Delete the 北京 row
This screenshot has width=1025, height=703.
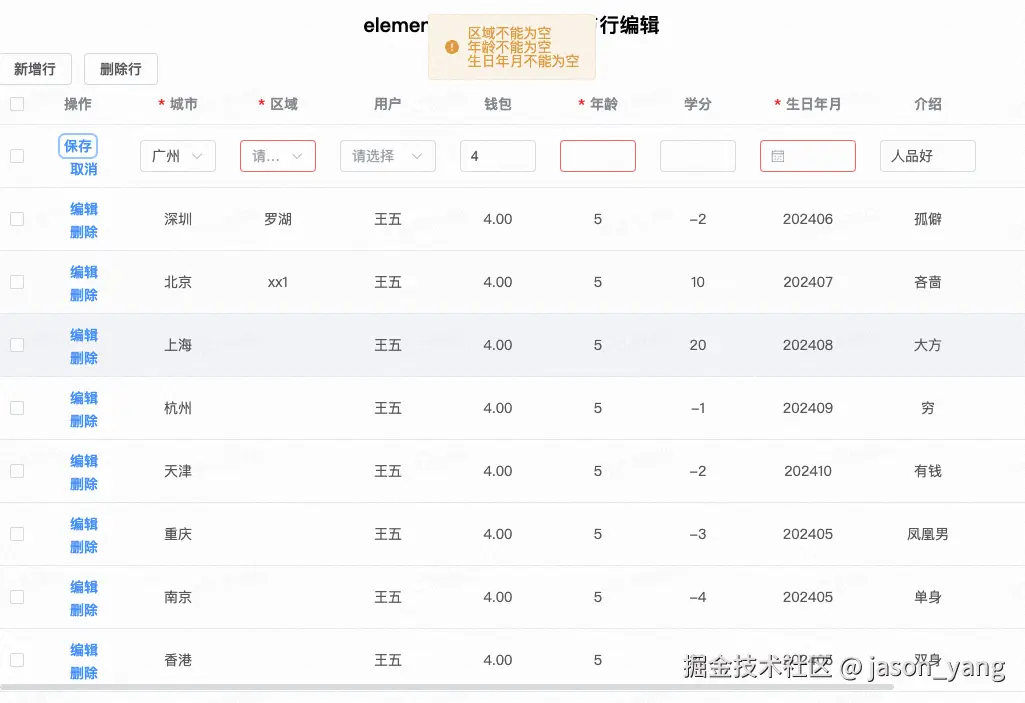pyautogui.click(x=84, y=295)
